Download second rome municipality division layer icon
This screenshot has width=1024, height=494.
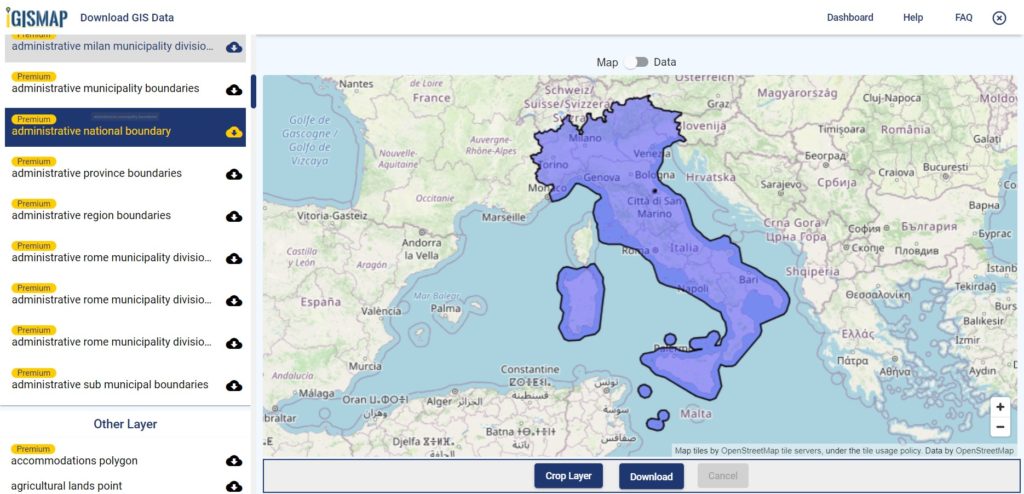click(234, 301)
